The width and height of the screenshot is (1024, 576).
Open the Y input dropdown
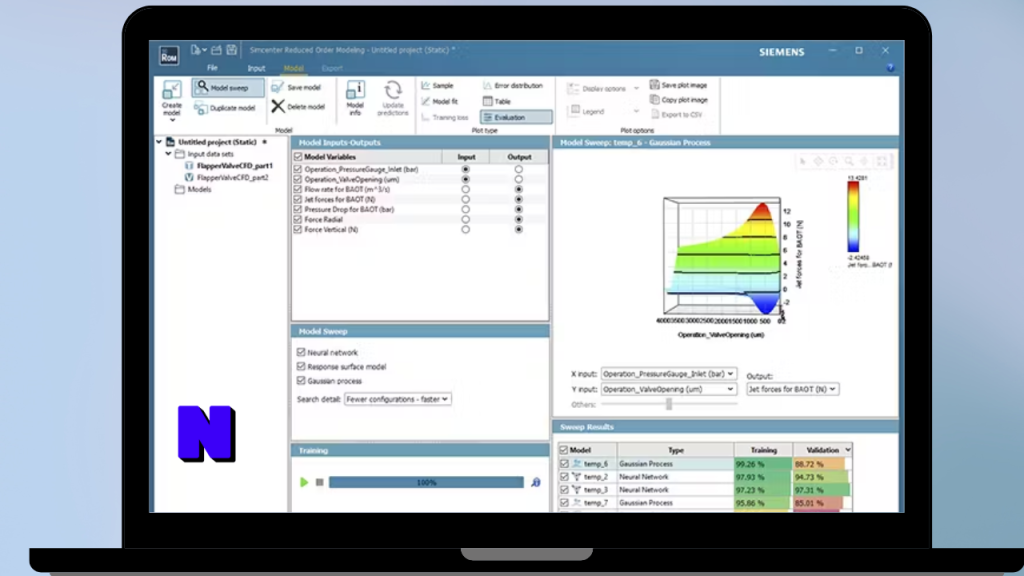pos(669,389)
